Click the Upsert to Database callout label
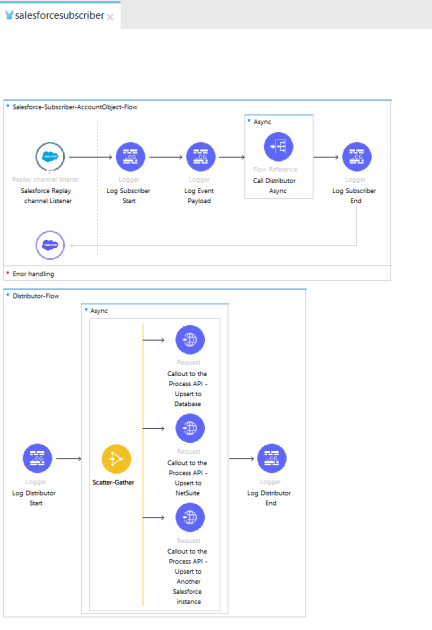Image resolution: width=432 pixels, height=630 pixels. (x=188, y=389)
